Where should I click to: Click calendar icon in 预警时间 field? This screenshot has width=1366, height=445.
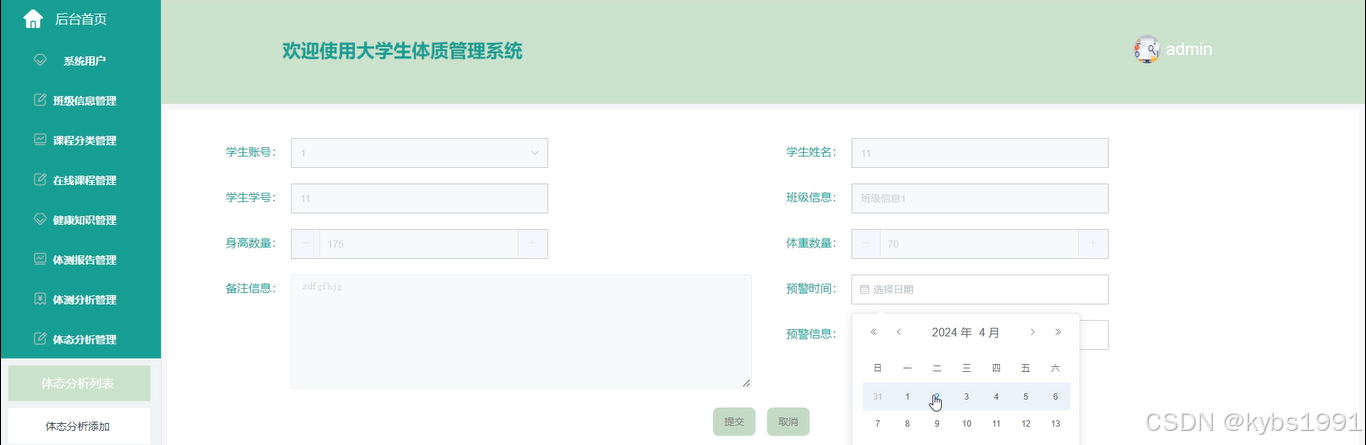[x=865, y=290]
